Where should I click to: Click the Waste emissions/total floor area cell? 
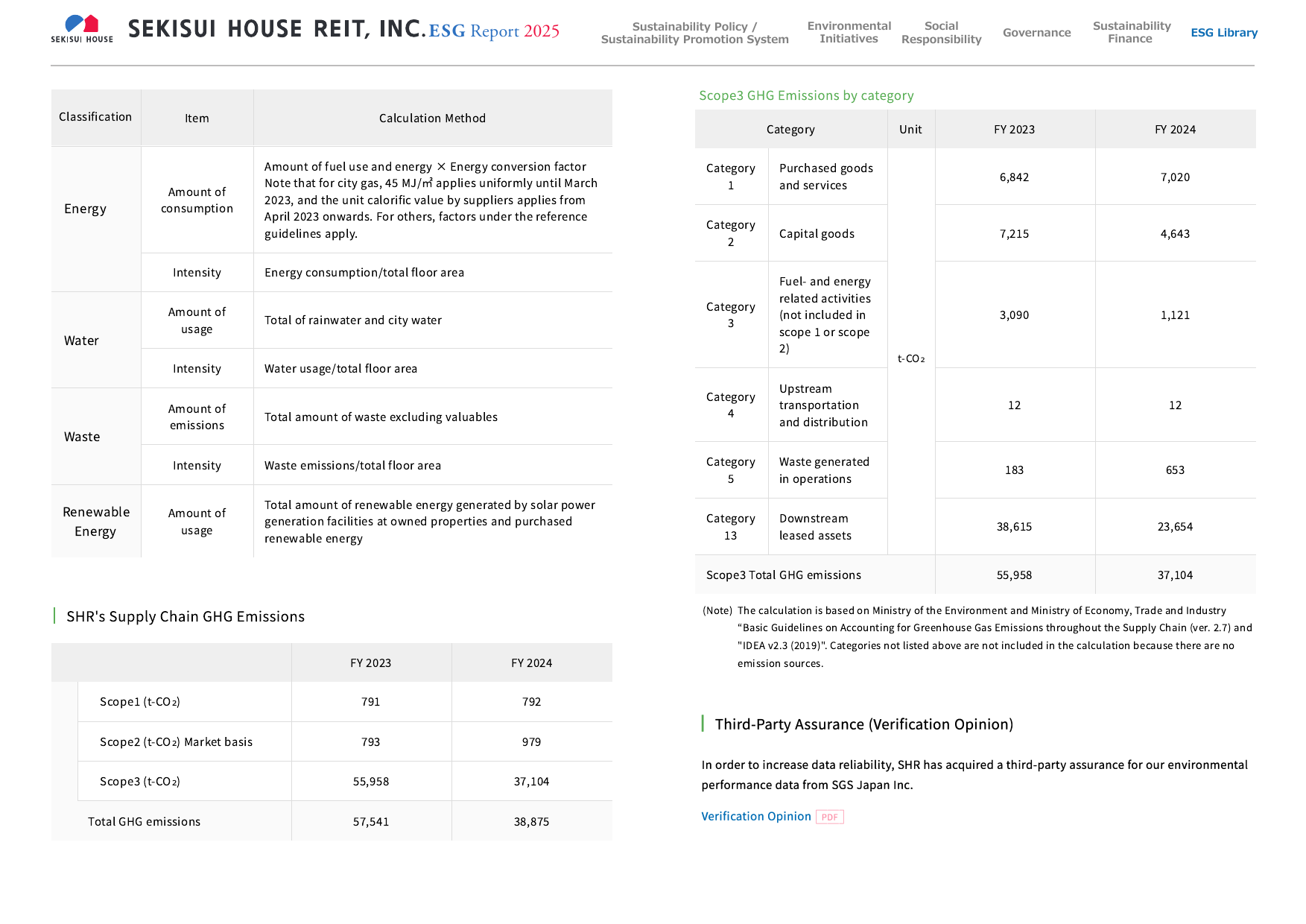coord(433,465)
